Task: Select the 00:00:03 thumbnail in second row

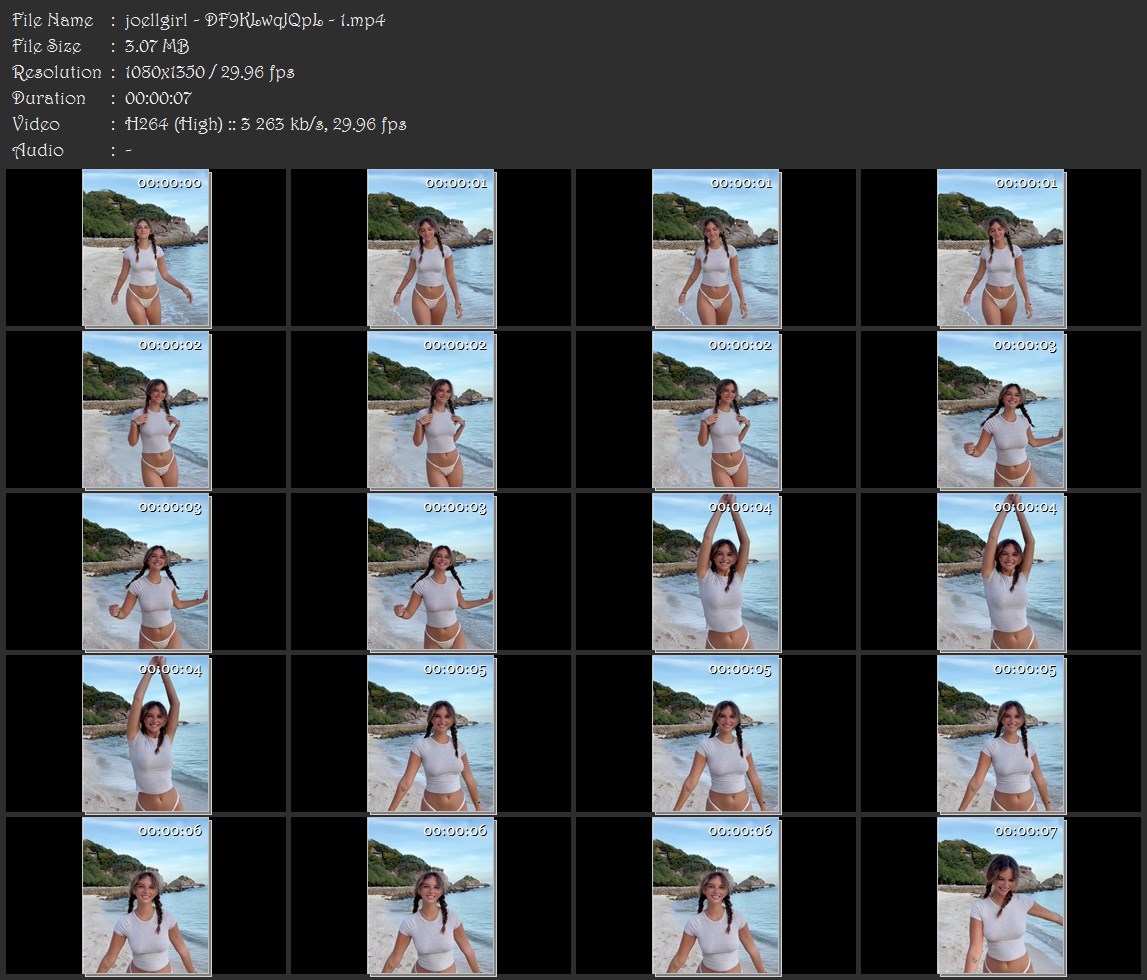Action: click(x=1001, y=410)
